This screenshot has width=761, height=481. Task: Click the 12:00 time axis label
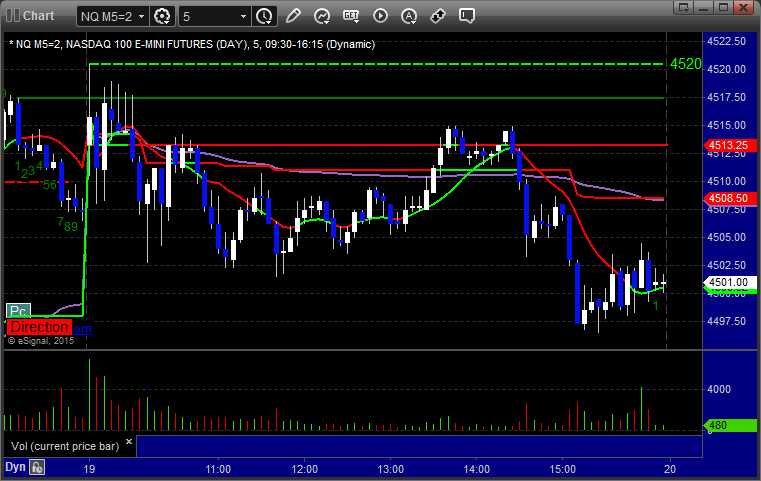304,469
